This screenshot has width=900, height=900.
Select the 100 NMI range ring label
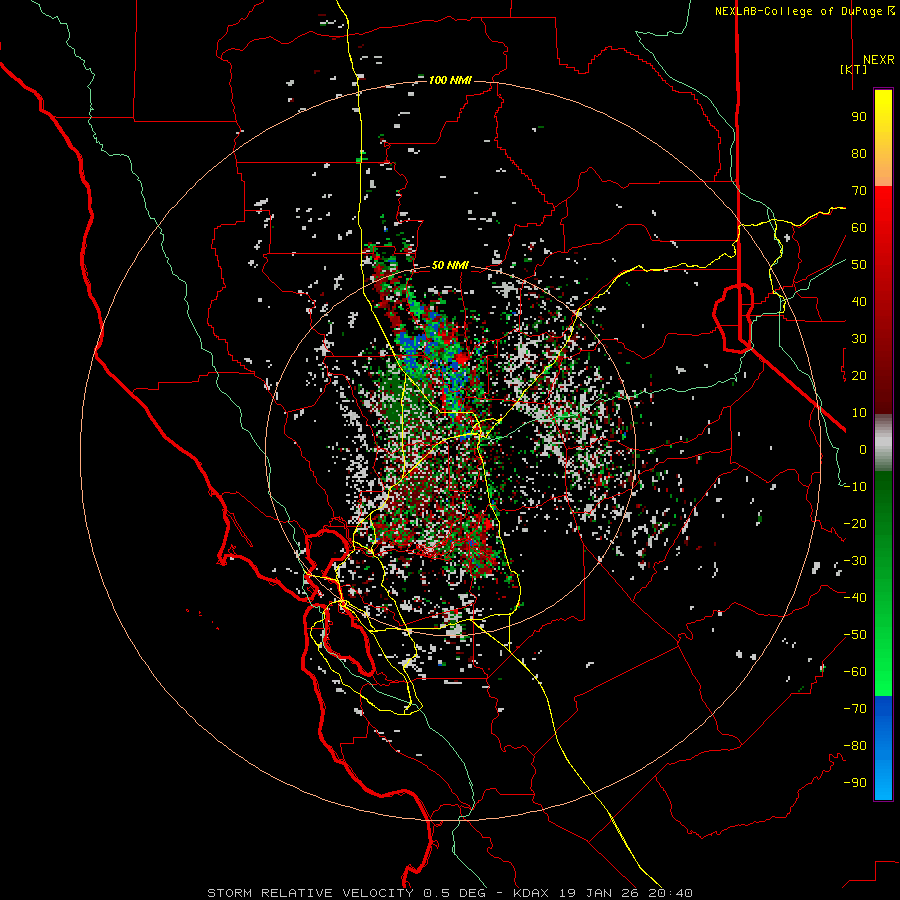tap(450, 80)
